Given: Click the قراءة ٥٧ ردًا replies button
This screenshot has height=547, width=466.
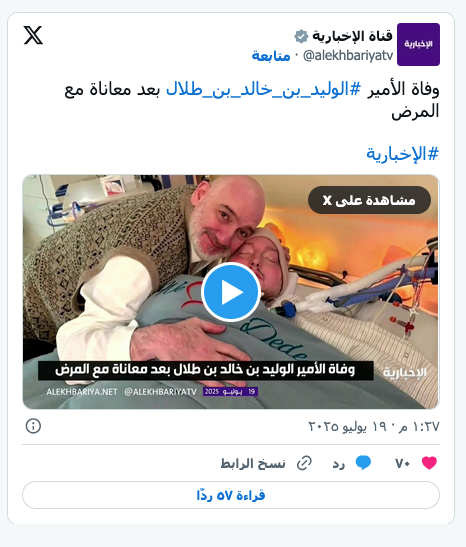Looking at the screenshot, I should tap(231, 495).
